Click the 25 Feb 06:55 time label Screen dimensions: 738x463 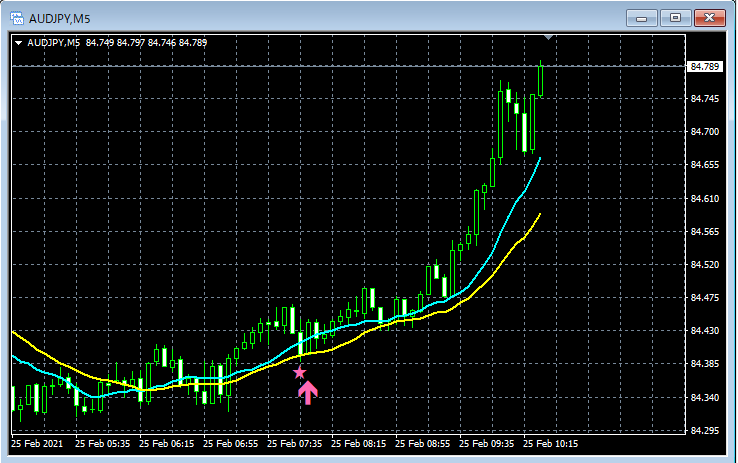tap(231, 444)
